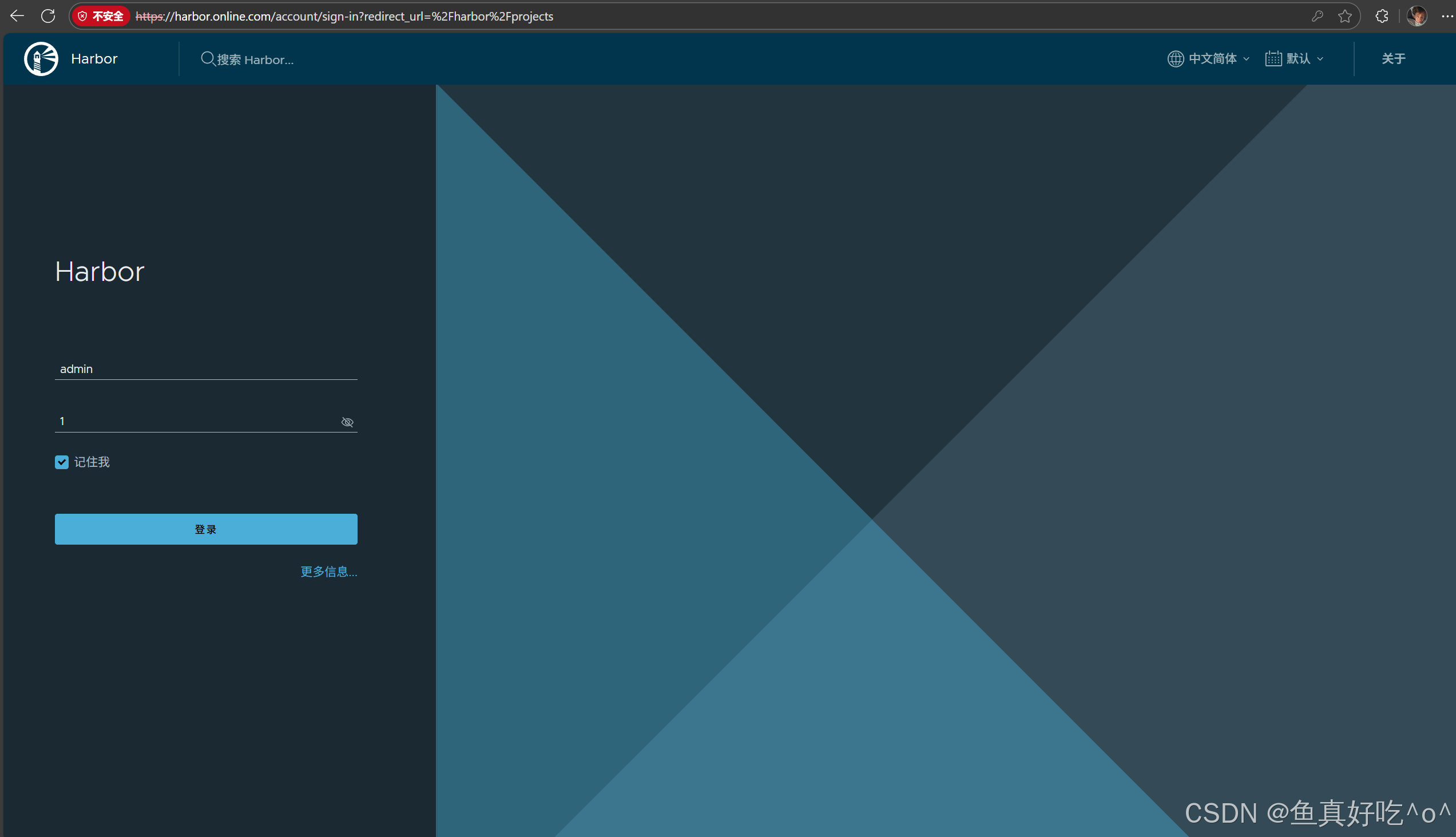The image size is (1456, 837).
Task: Click the browser back arrow
Action: [x=16, y=15]
